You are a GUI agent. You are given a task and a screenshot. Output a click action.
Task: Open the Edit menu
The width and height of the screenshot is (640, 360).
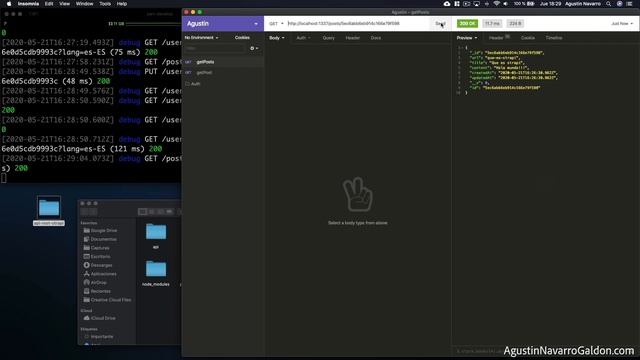(49, 4)
